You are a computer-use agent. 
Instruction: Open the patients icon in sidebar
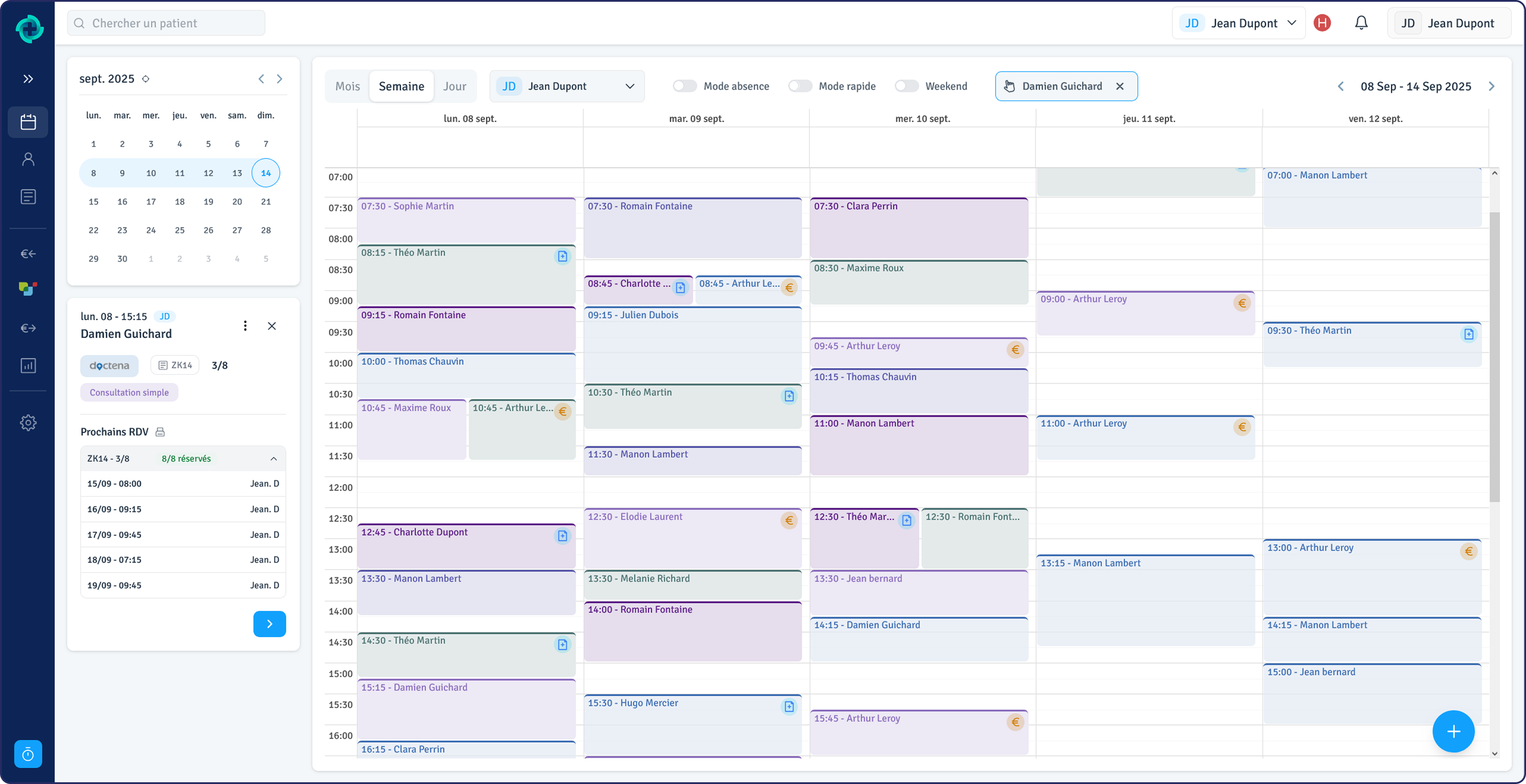(28, 159)
